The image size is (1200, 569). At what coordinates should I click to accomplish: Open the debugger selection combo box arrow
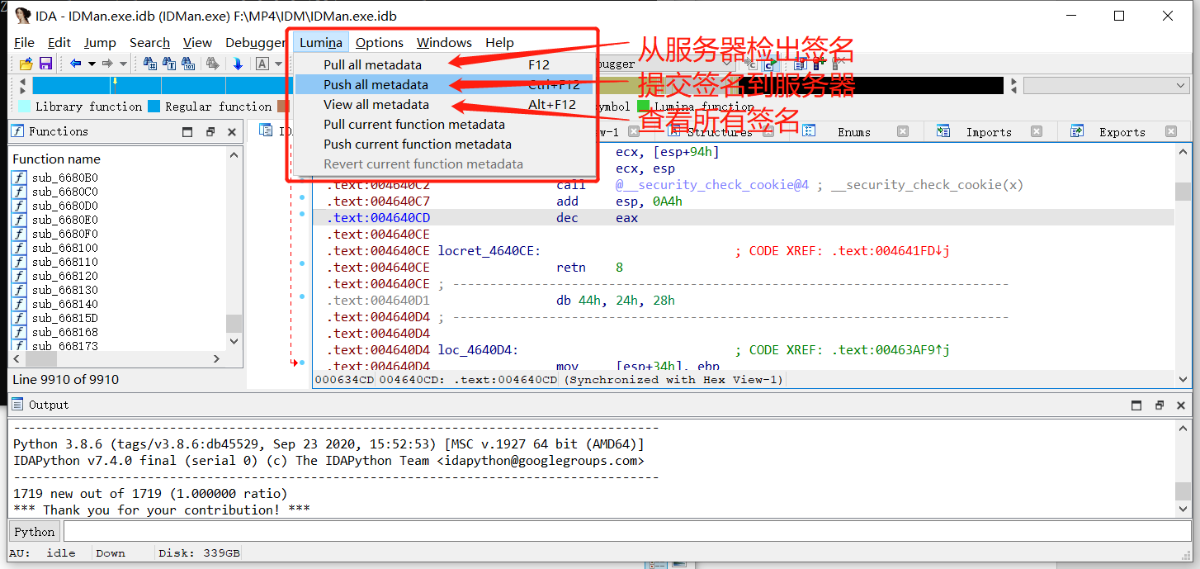pos(729,63)
